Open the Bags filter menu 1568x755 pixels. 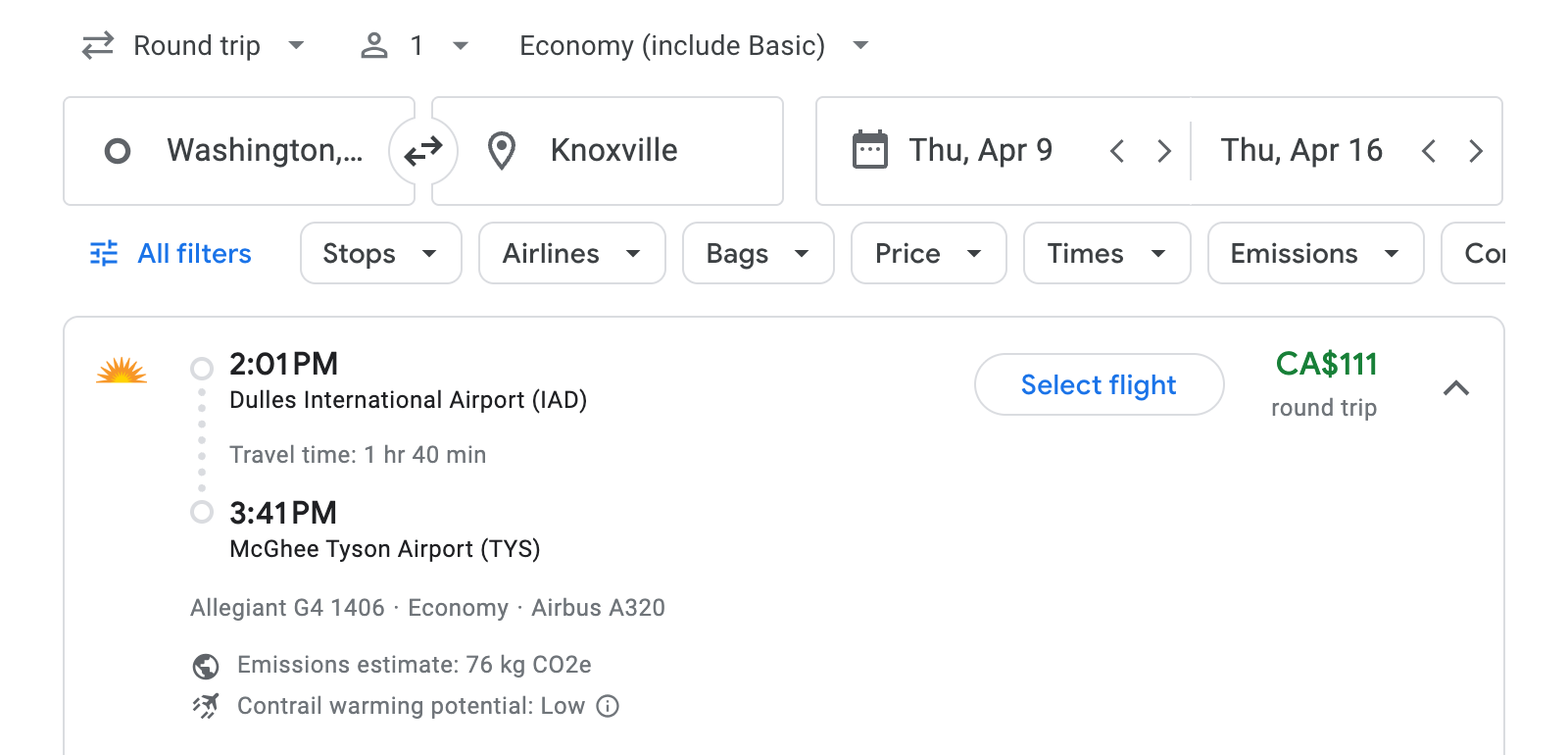pos(758,253)
